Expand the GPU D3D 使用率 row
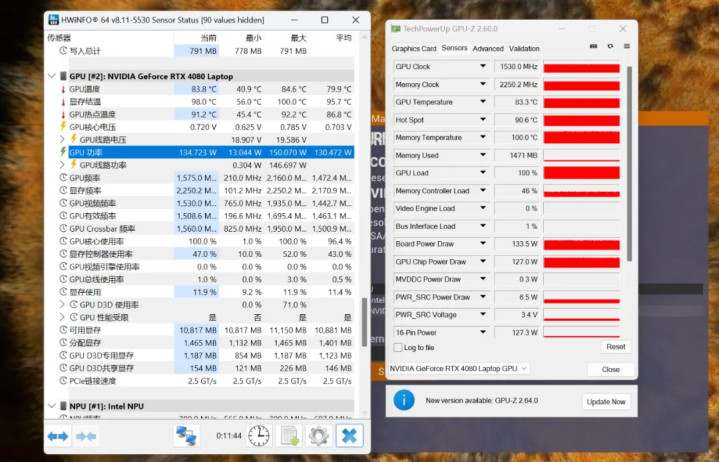This screenshot has height=462, width=719. (x=62, y=304)
